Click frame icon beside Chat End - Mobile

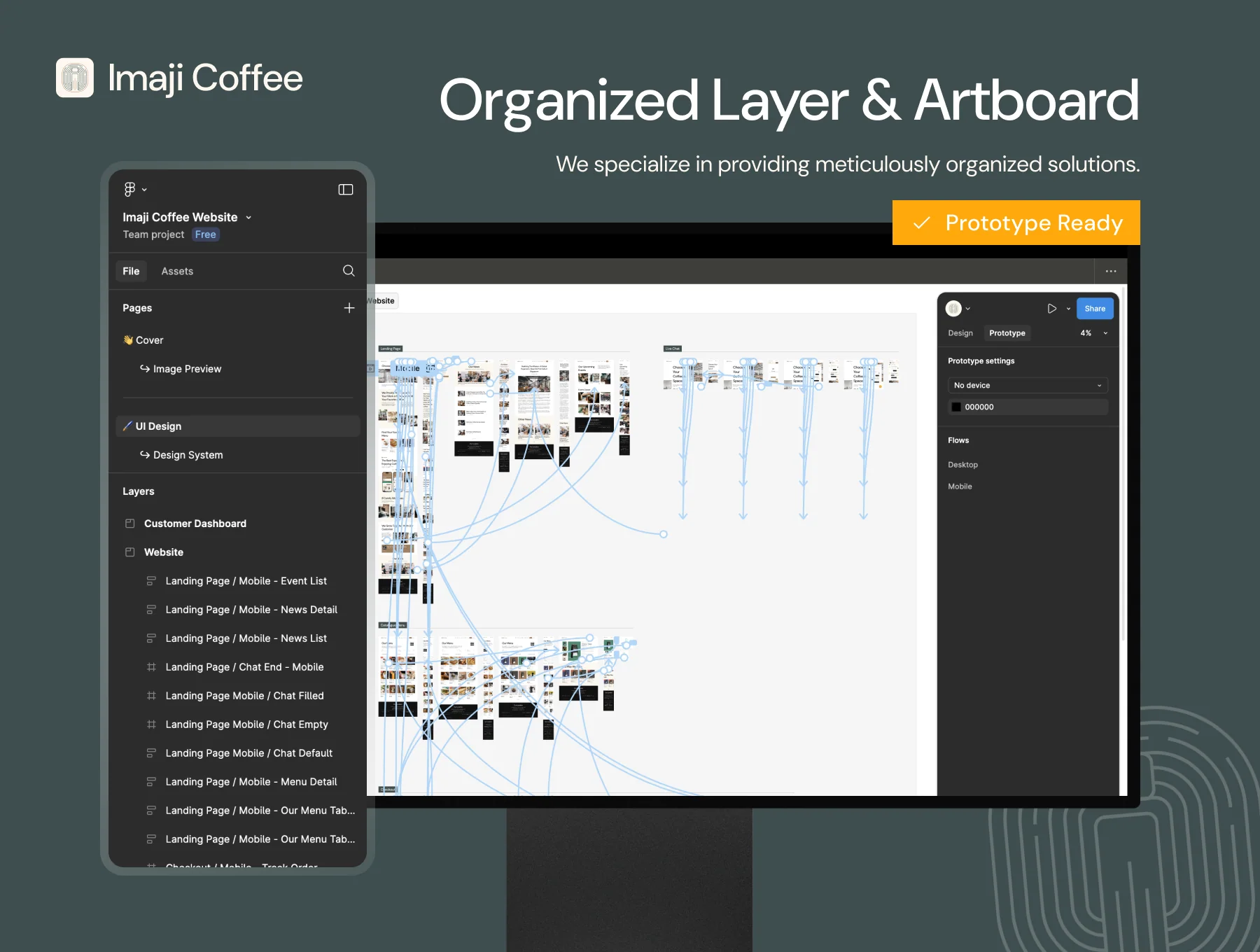(151, 667)
